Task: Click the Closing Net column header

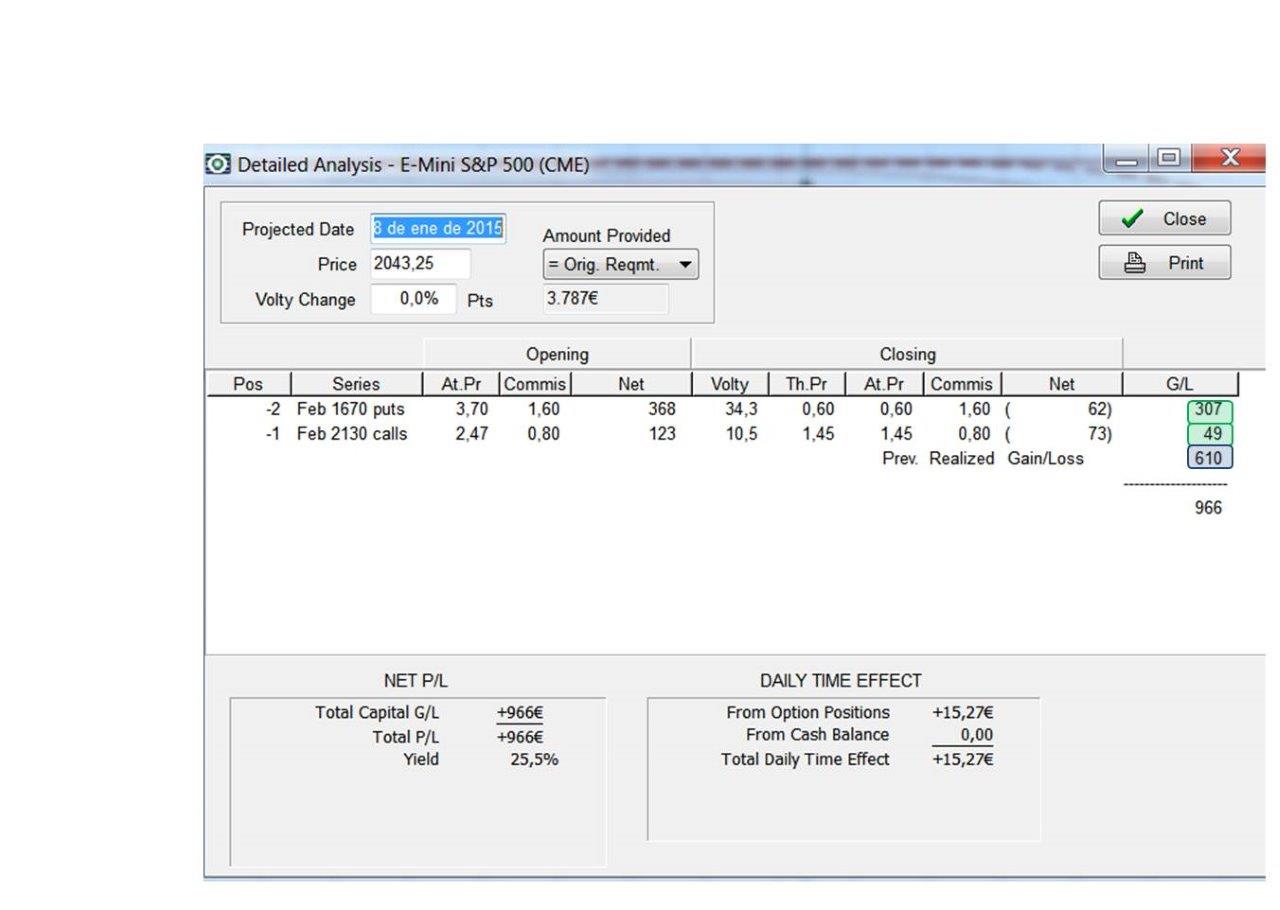Action: click(1061, 384)
